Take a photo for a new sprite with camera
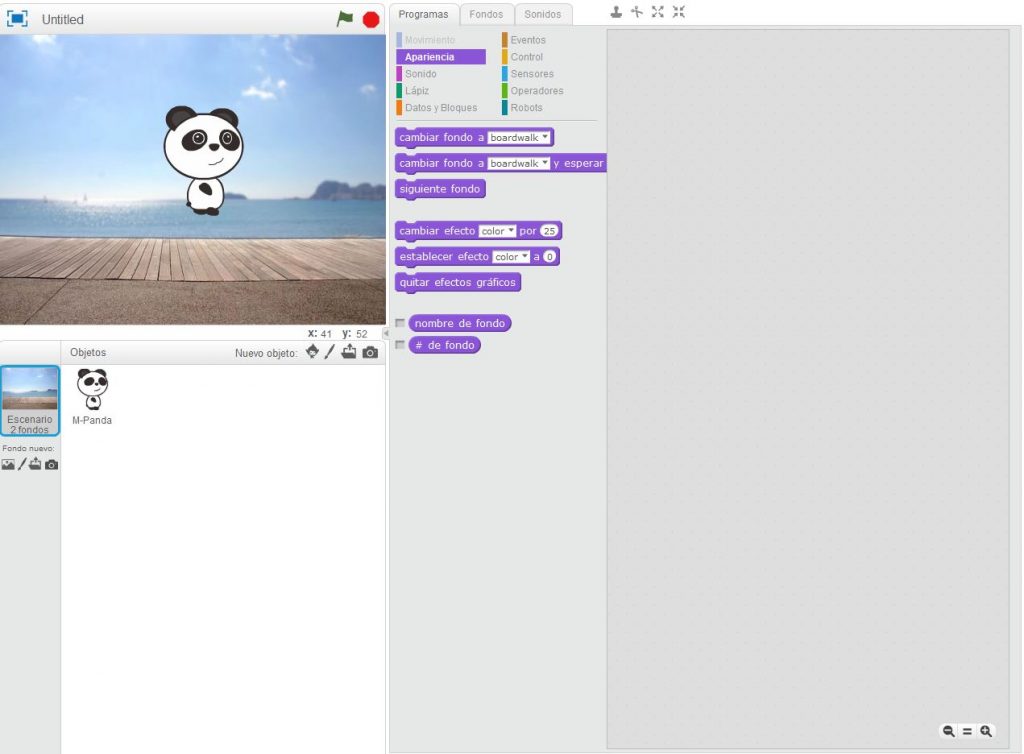Viewport: 1024px width, 754px height. point(367,352)
